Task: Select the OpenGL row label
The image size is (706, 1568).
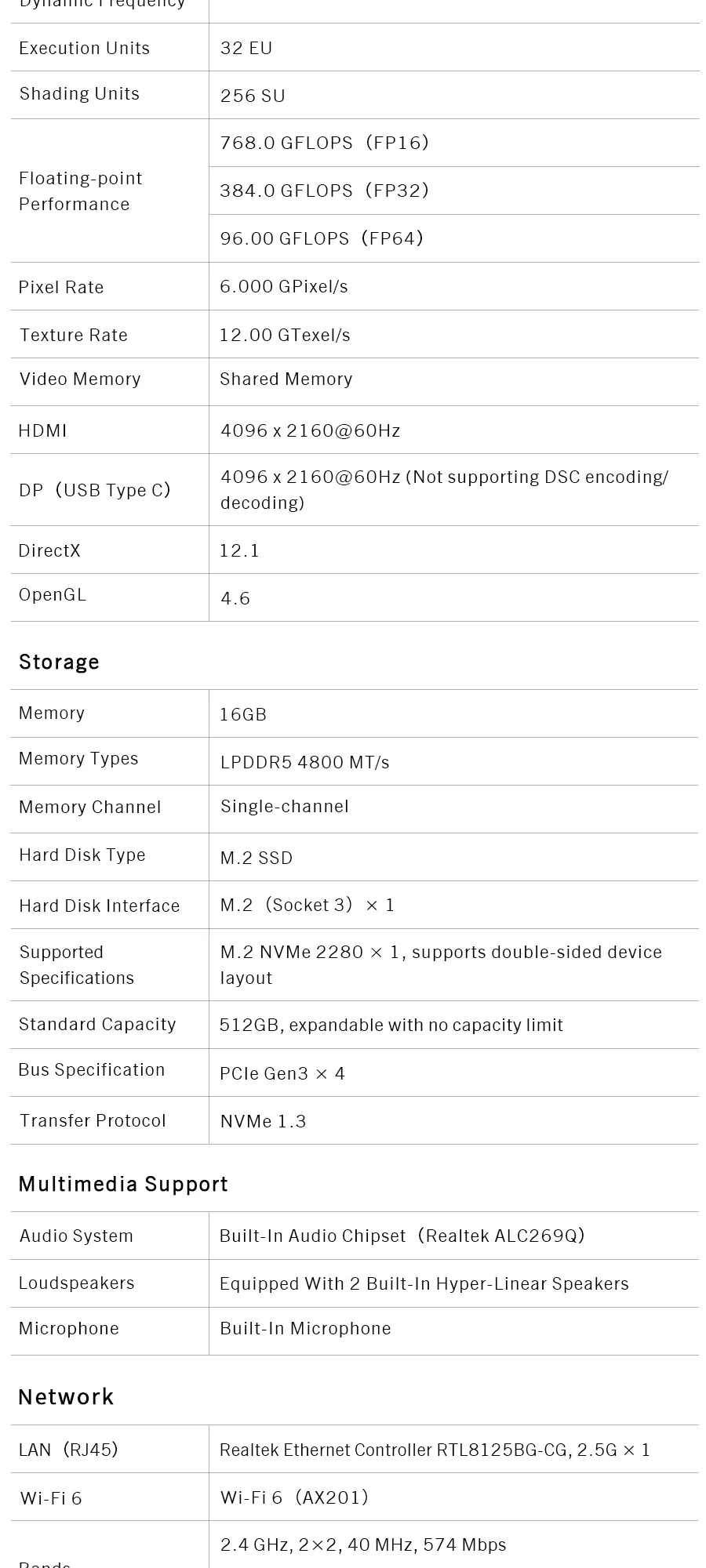Action: coord(53,594)
